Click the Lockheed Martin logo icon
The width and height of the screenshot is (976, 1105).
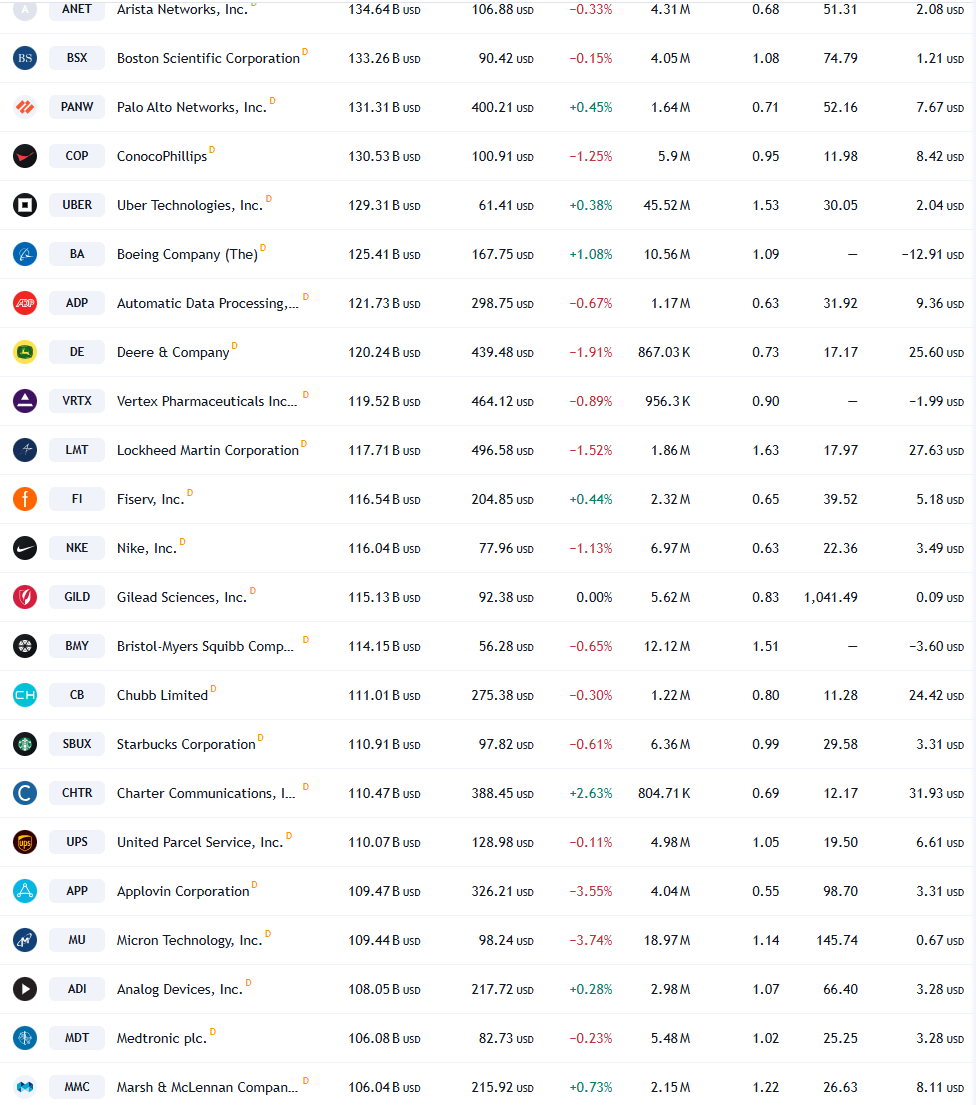click(x=25, y=450)
